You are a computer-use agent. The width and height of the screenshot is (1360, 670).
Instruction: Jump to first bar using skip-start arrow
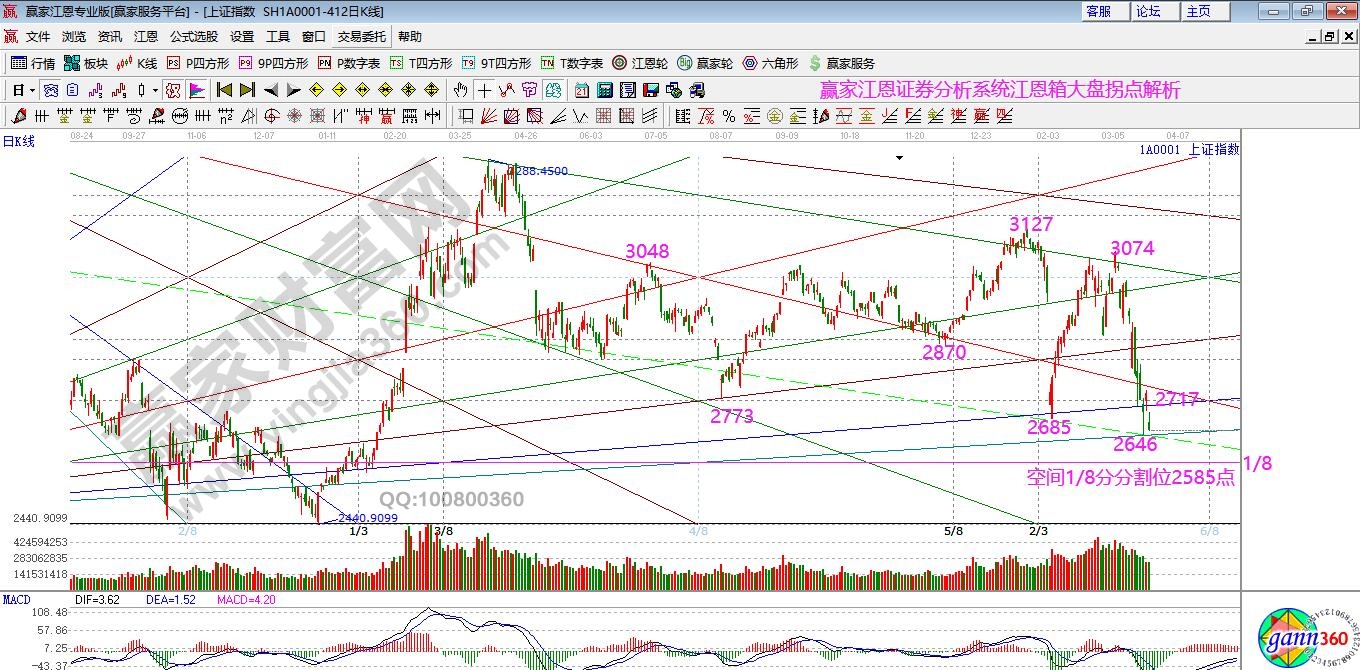224,90
